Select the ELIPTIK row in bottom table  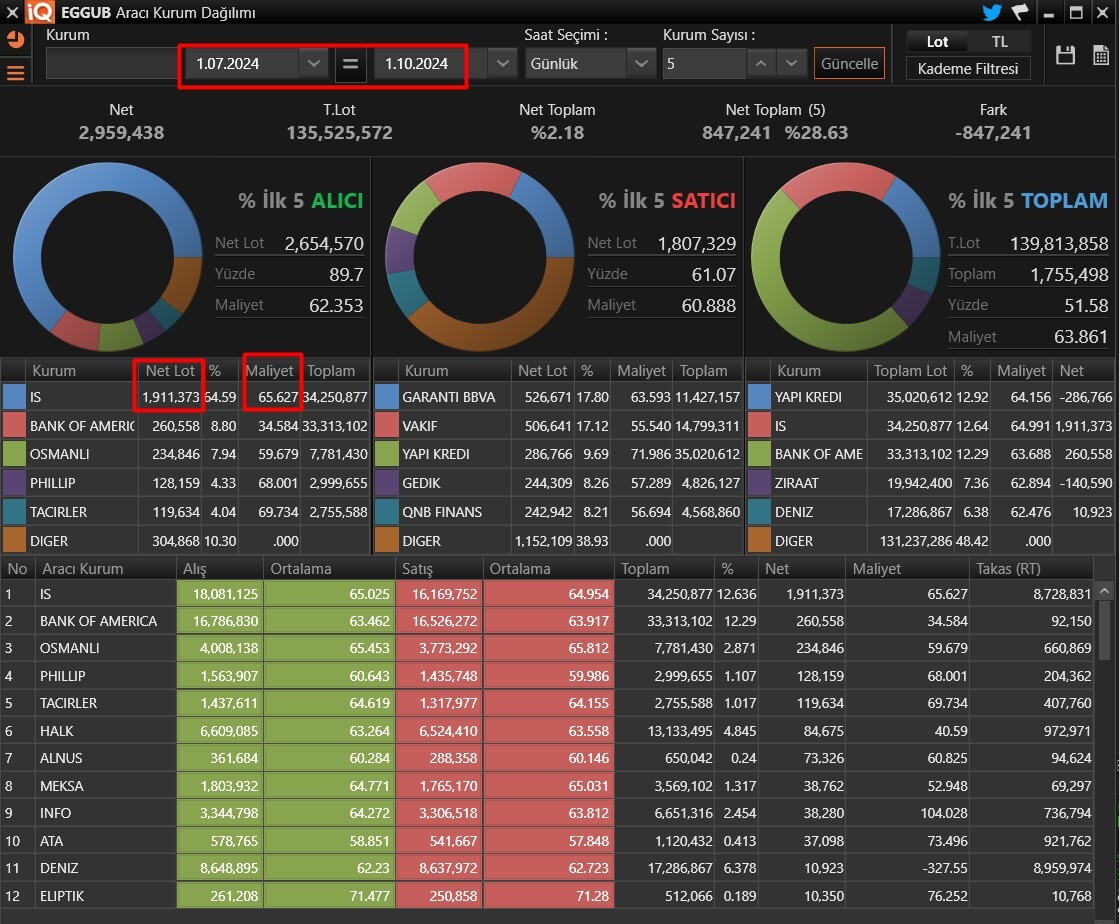pyautogui.click(x=547, y=895)
